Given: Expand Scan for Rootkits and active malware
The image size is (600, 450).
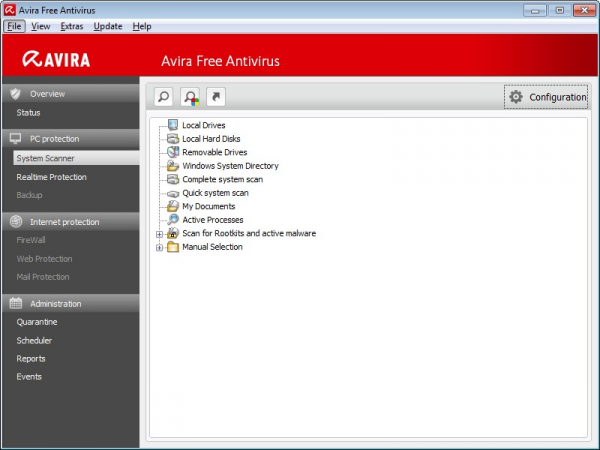Looking at the screenshot, I should [160, 234].
